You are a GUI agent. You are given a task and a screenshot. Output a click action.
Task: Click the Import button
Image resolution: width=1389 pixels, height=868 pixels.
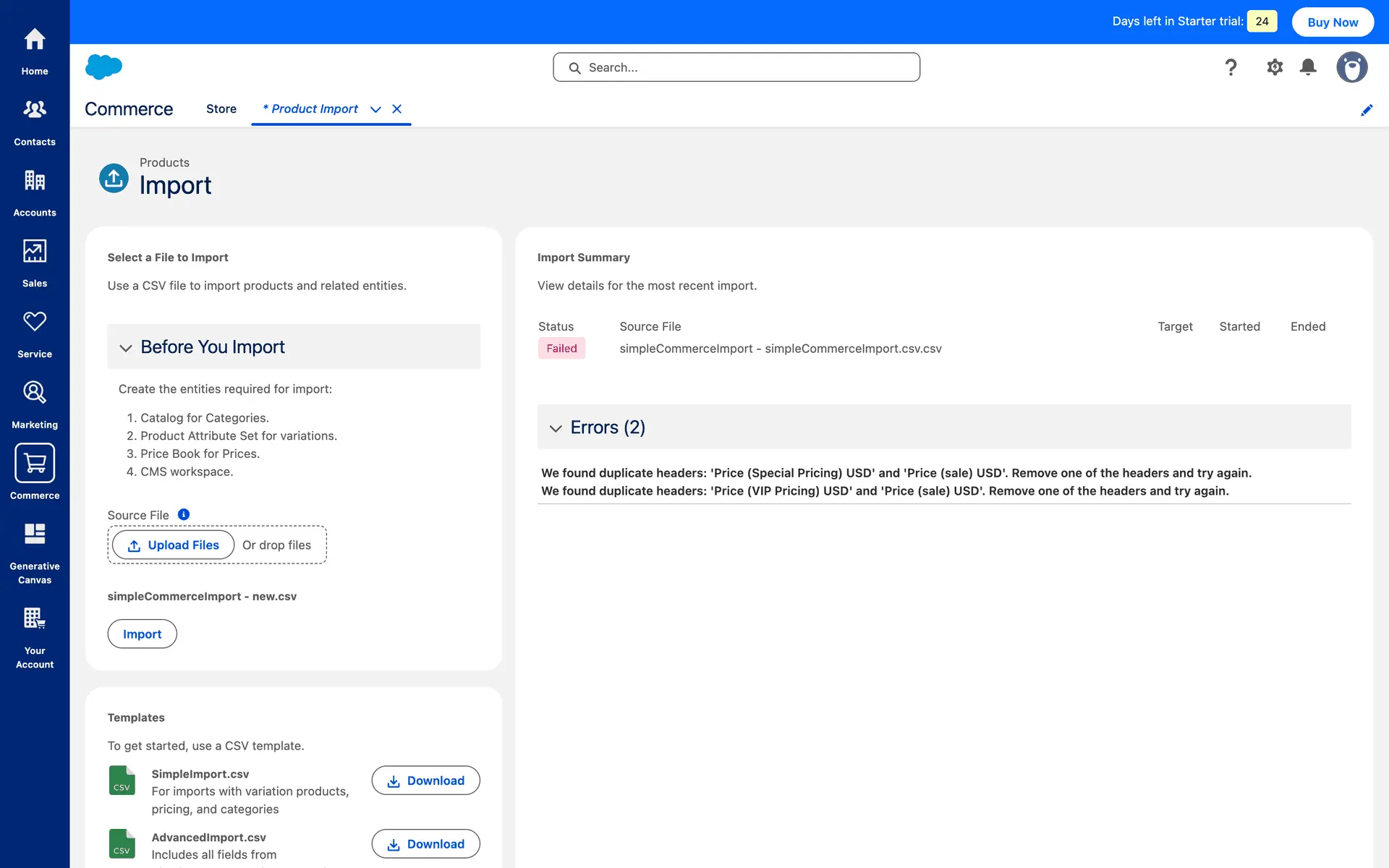[x=142, y=634]
